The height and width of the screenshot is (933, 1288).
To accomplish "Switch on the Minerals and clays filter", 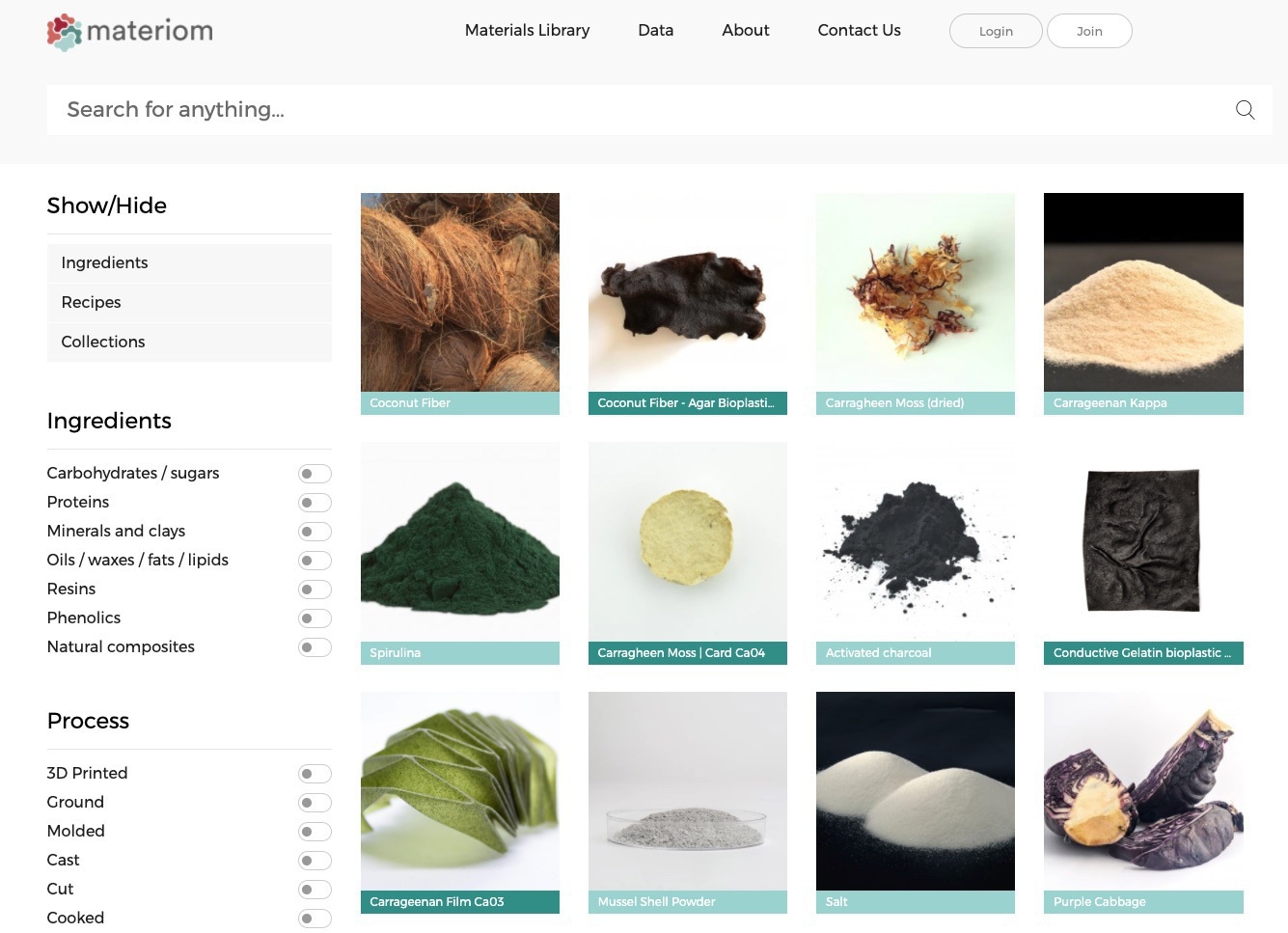I will point(314,532).
